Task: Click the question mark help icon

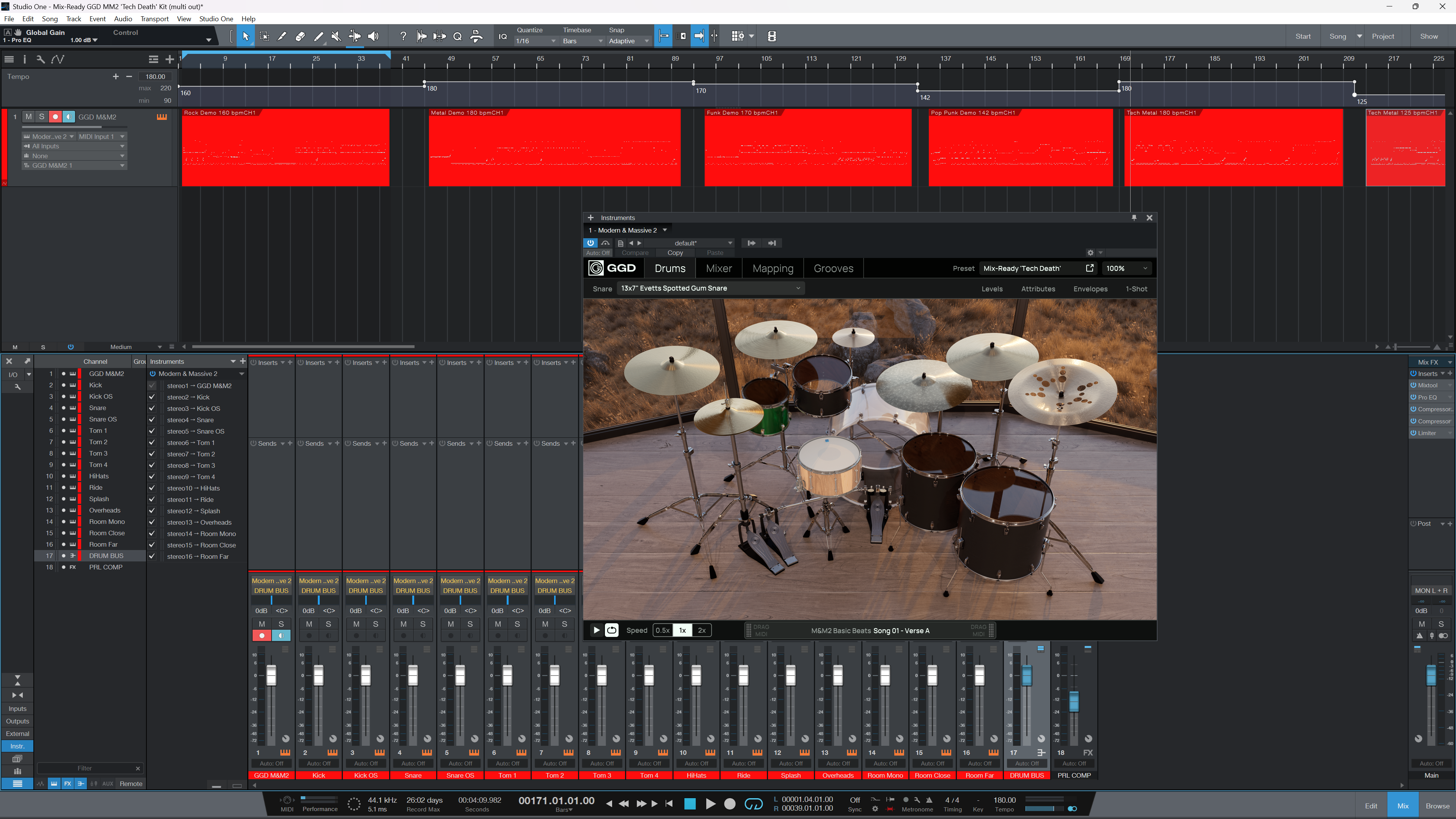Action: [403, 36]
